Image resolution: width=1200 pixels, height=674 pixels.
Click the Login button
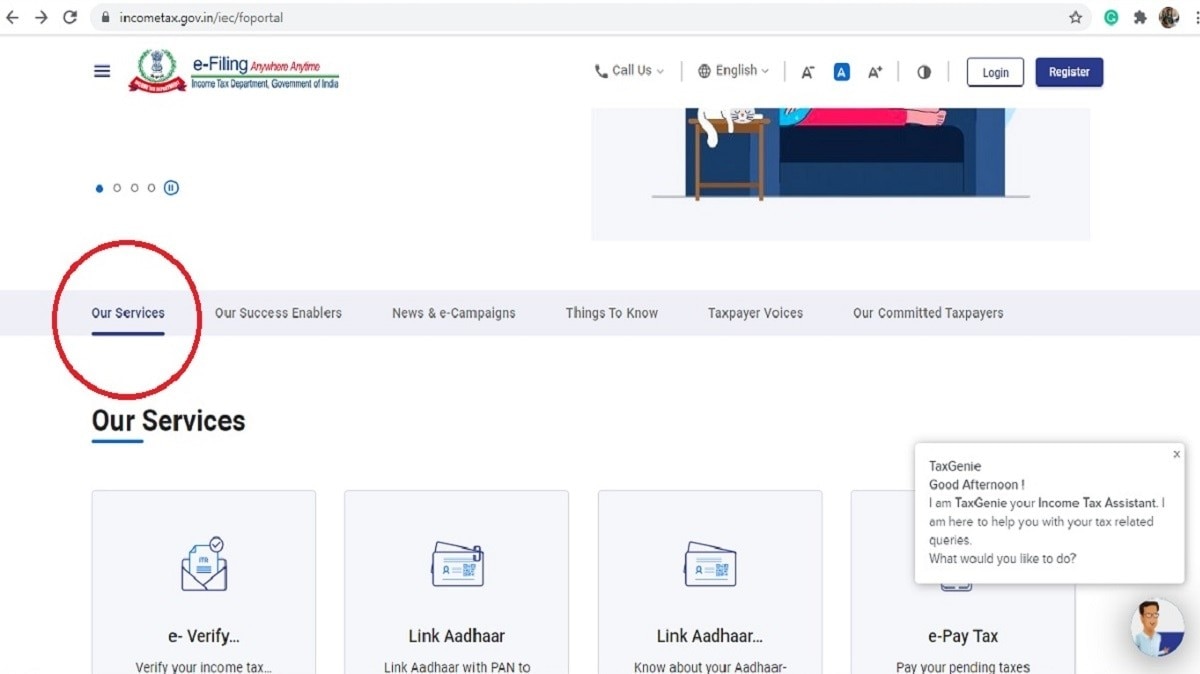pos(995,71)
